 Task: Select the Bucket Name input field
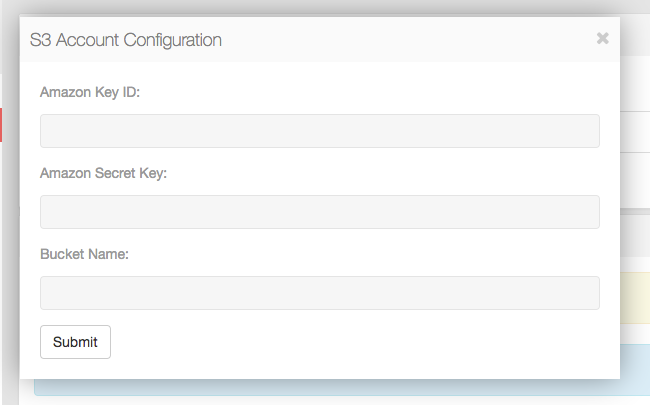pyautogui.click(x=319, y=293)
